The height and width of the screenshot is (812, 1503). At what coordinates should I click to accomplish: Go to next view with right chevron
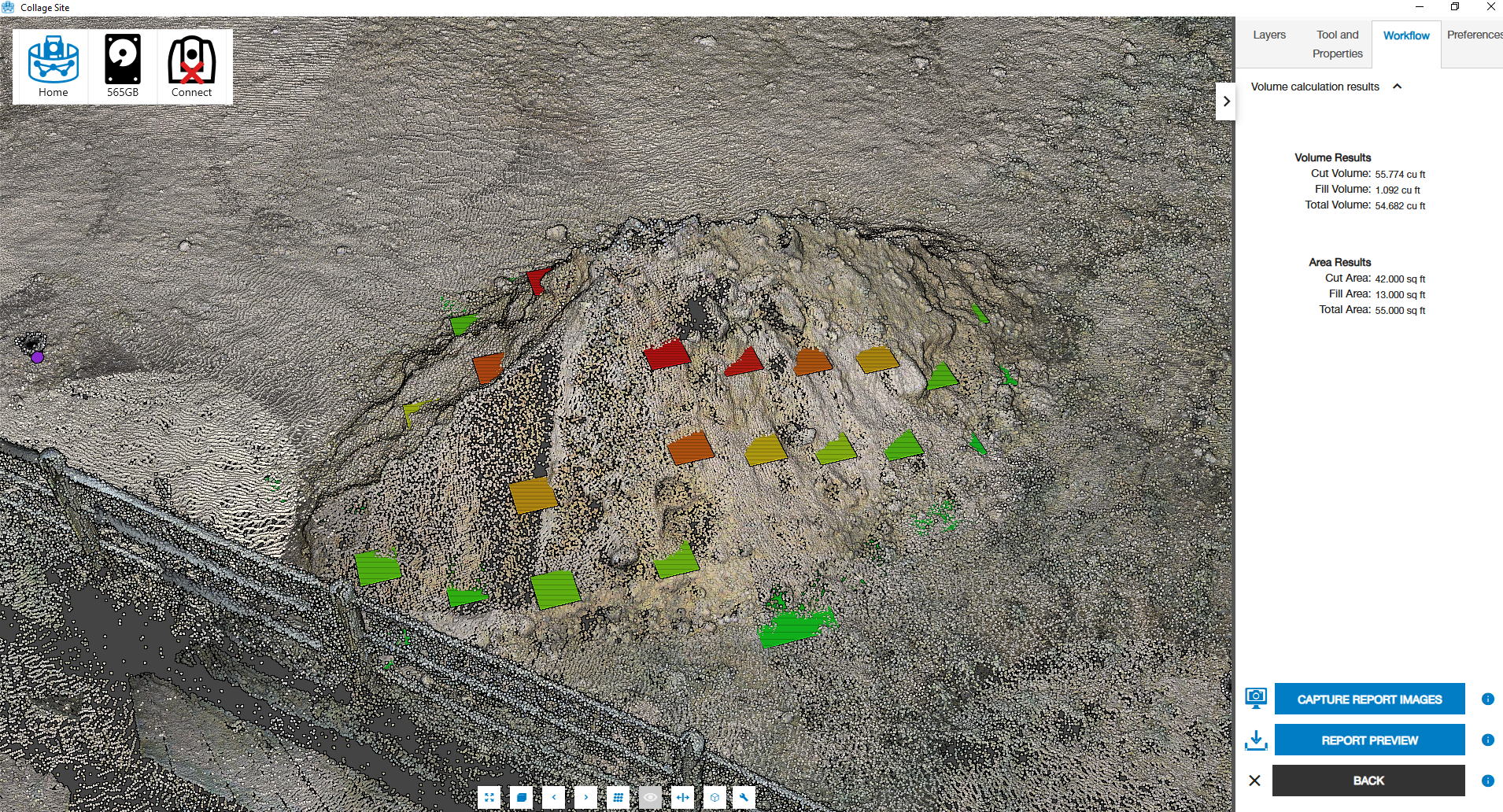pyautogui.click(x=586, y=797)
